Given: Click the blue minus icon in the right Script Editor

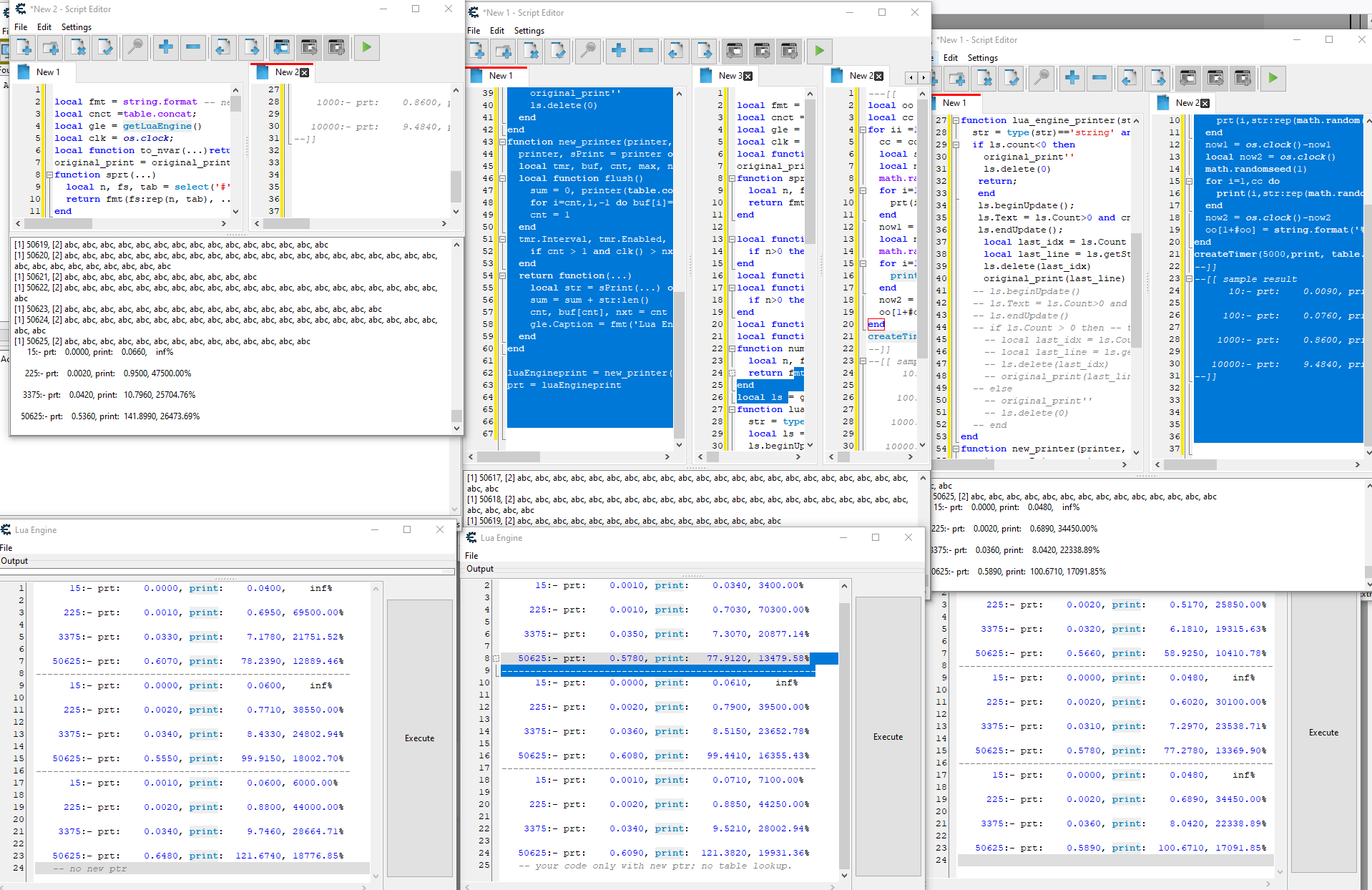Looking at the screenshot, I should coord(1099,78).
